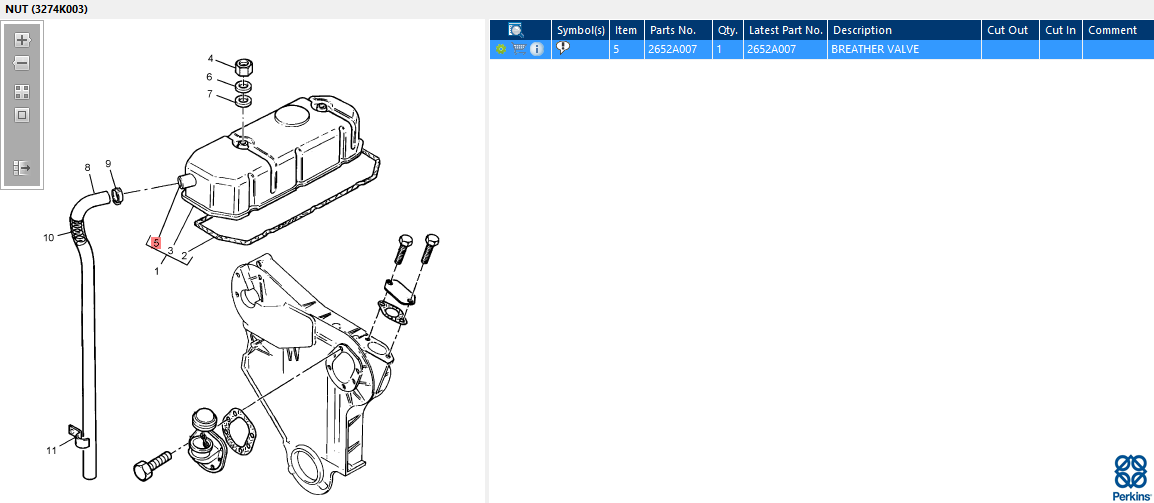Sort by Item column header
The image size is (1154, 503).
click(626, 30)
